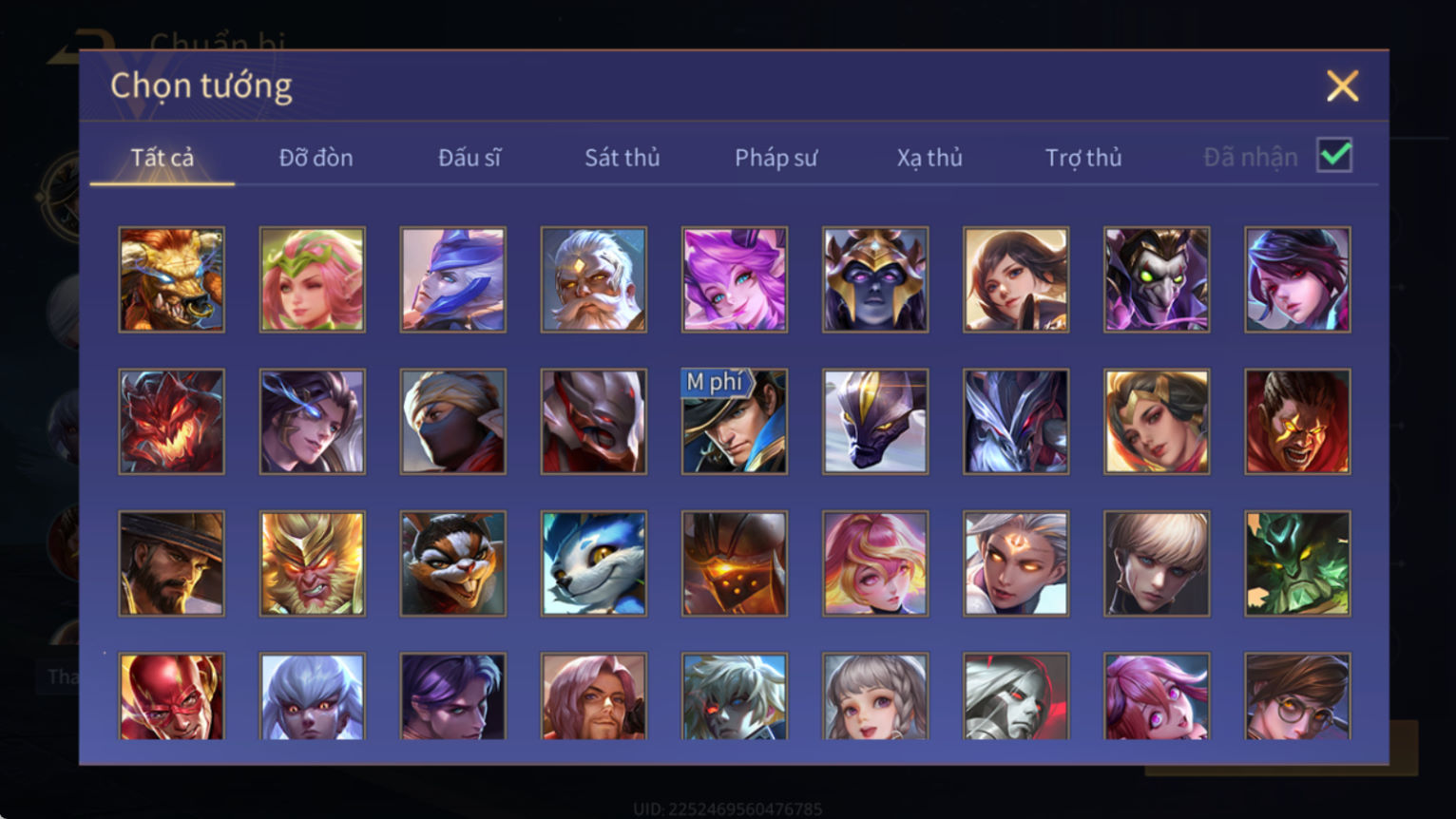The width and height of the screenshot is (1456, 819).
Task: Select the glasses-wearing hero in the bottom row
Action: [1297, 696]
